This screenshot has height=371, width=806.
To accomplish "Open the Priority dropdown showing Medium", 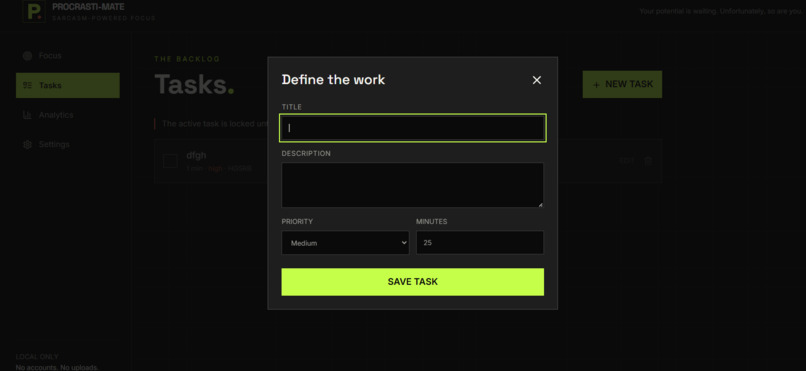I will pyautogui.click(x=345, y=243).
